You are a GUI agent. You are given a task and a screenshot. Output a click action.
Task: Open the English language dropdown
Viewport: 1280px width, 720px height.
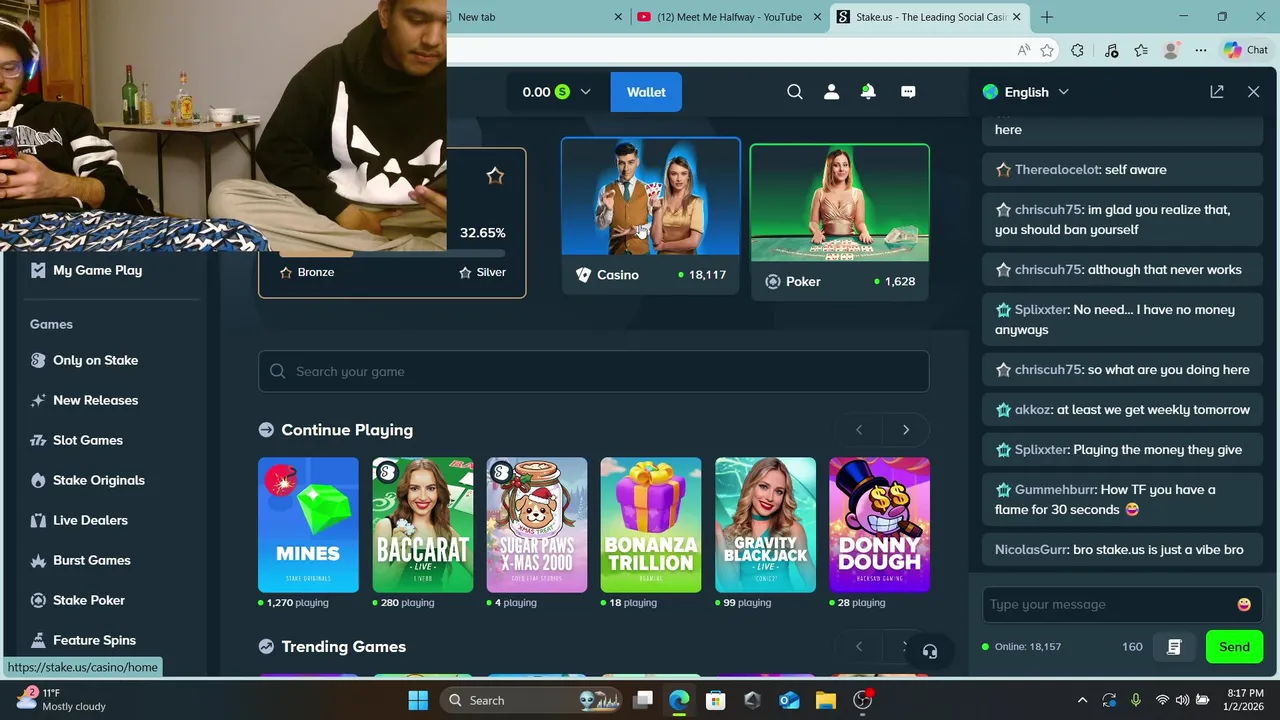pyautogui.click(x=1026, y=92)
